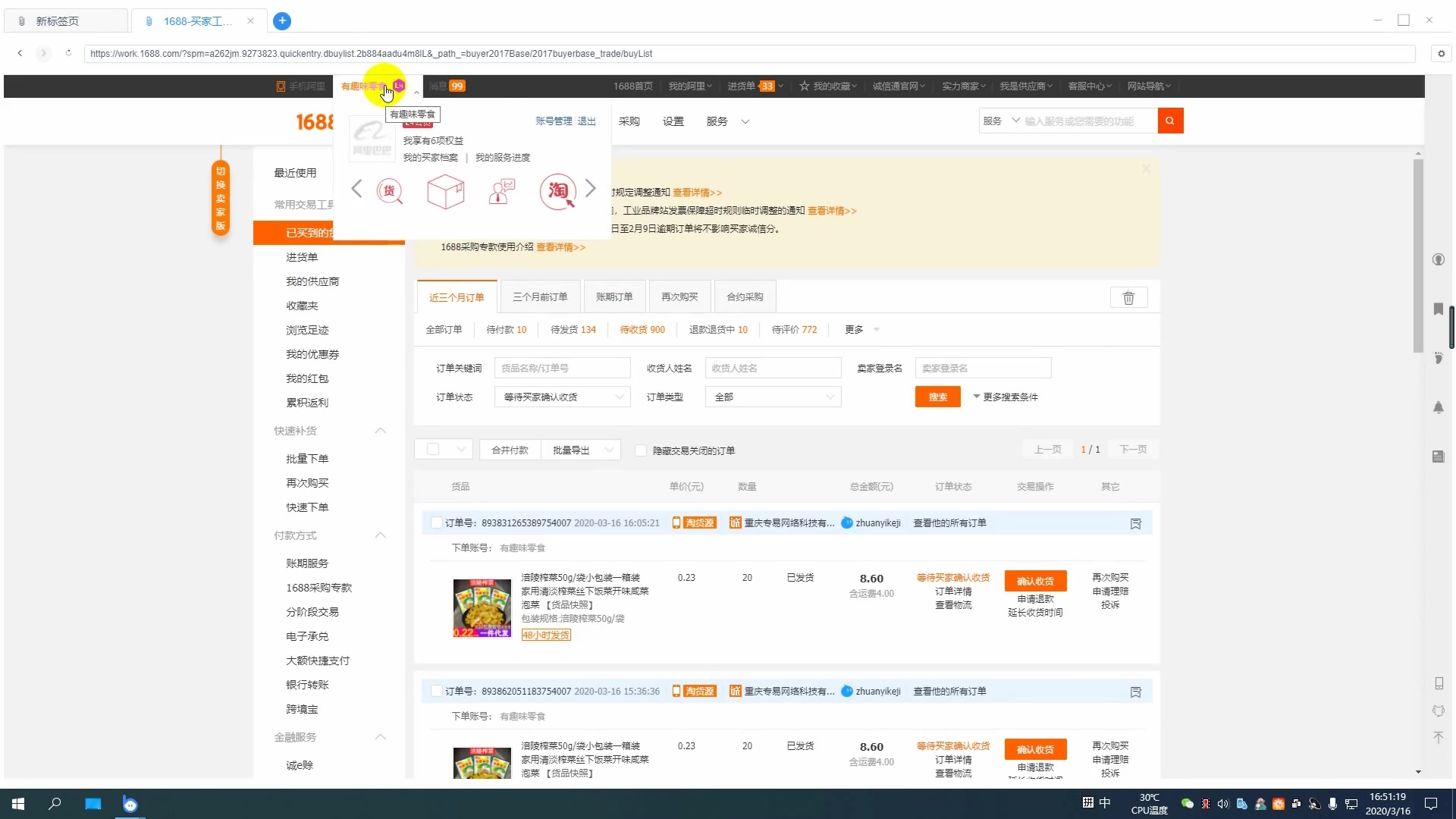Switch to 再次购买 tab
1456x819 pixels.
[679, 297]
